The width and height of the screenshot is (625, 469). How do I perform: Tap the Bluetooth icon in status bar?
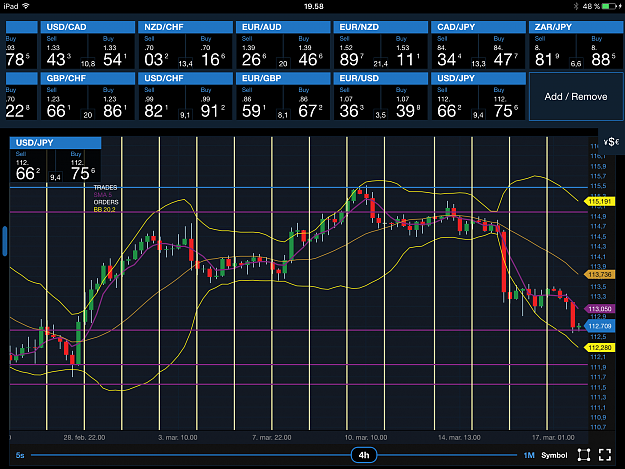pyautogui.click(x=576, y=6)
